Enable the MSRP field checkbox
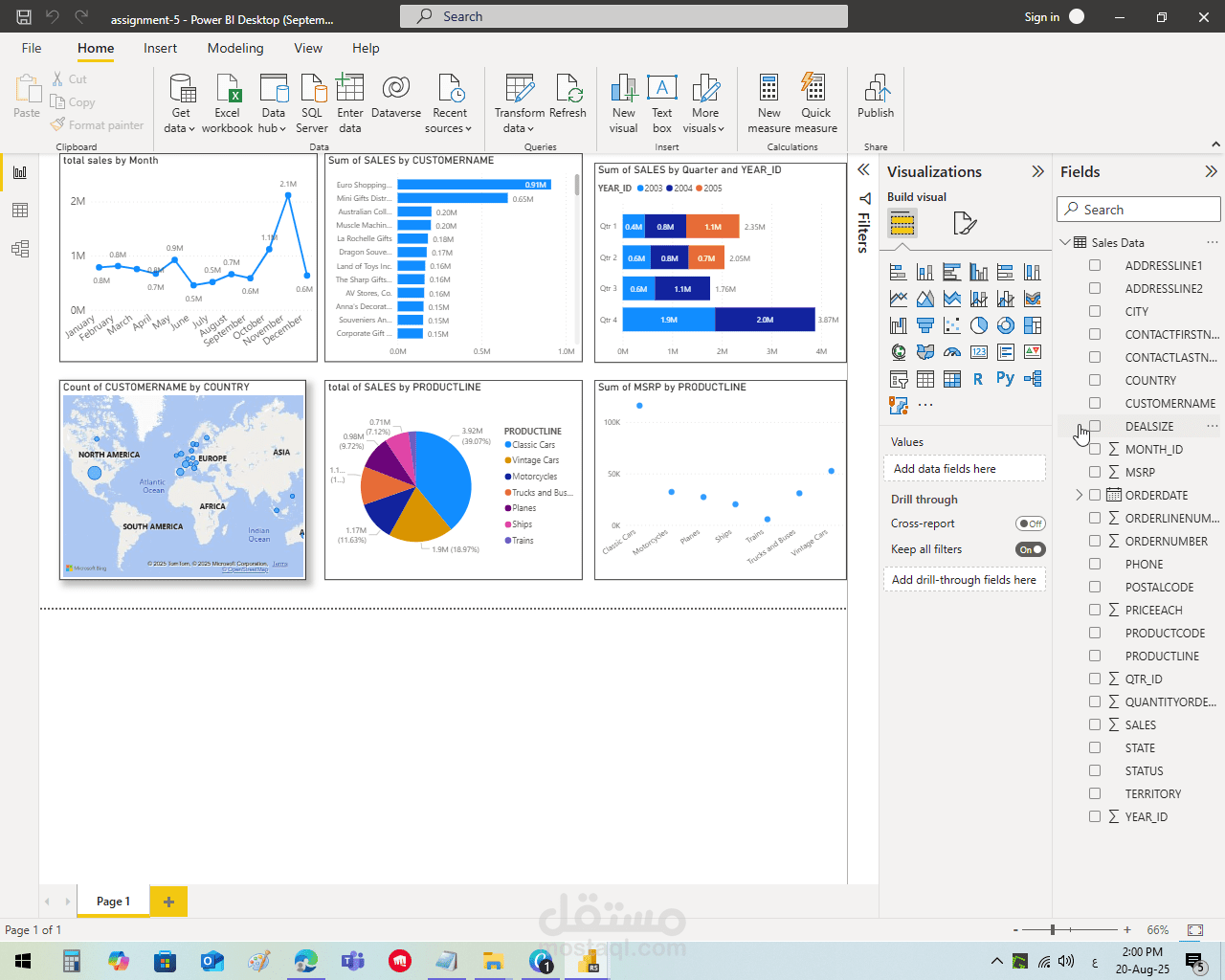Image resolution: width=1225 pixels, height=980 pixels. click(x=1095, y=472)
